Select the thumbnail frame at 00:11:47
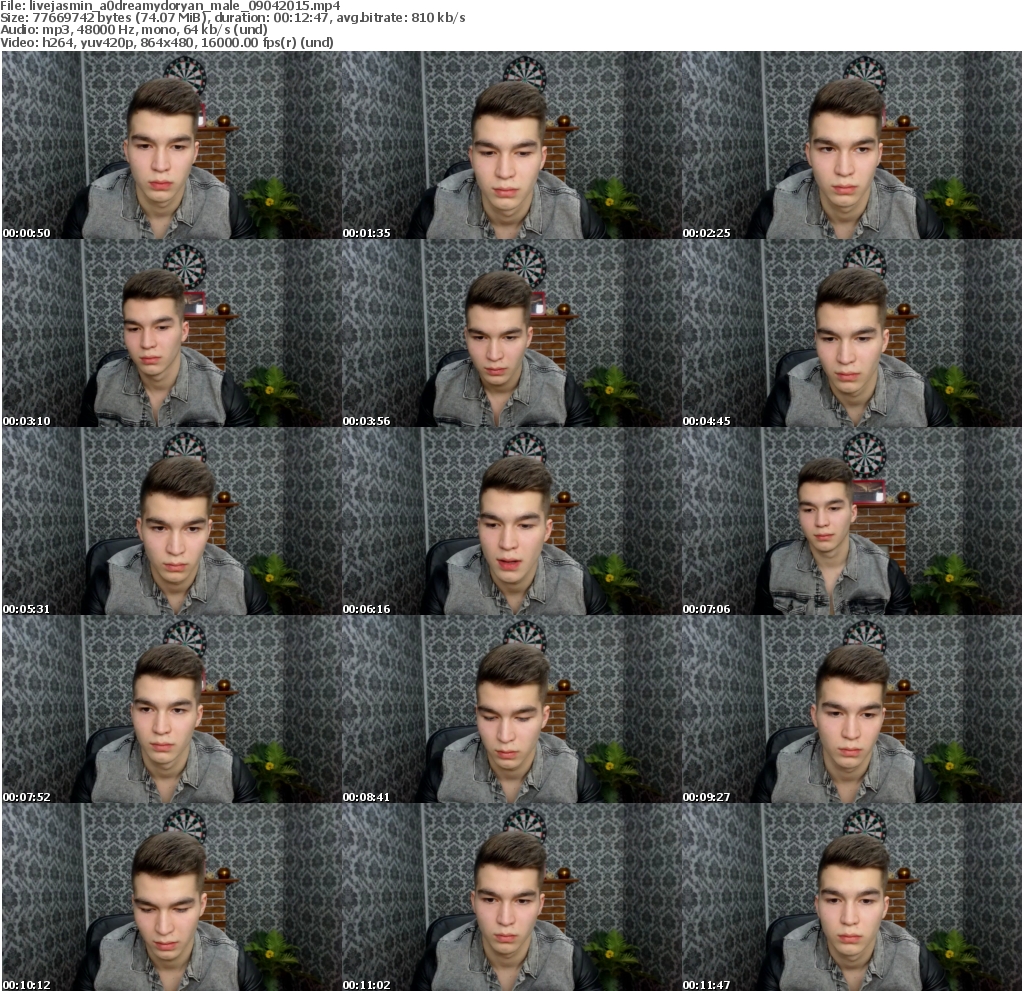Image resolution: width=1024 pixels, height=991 pixels. click(x=852, y=898)
